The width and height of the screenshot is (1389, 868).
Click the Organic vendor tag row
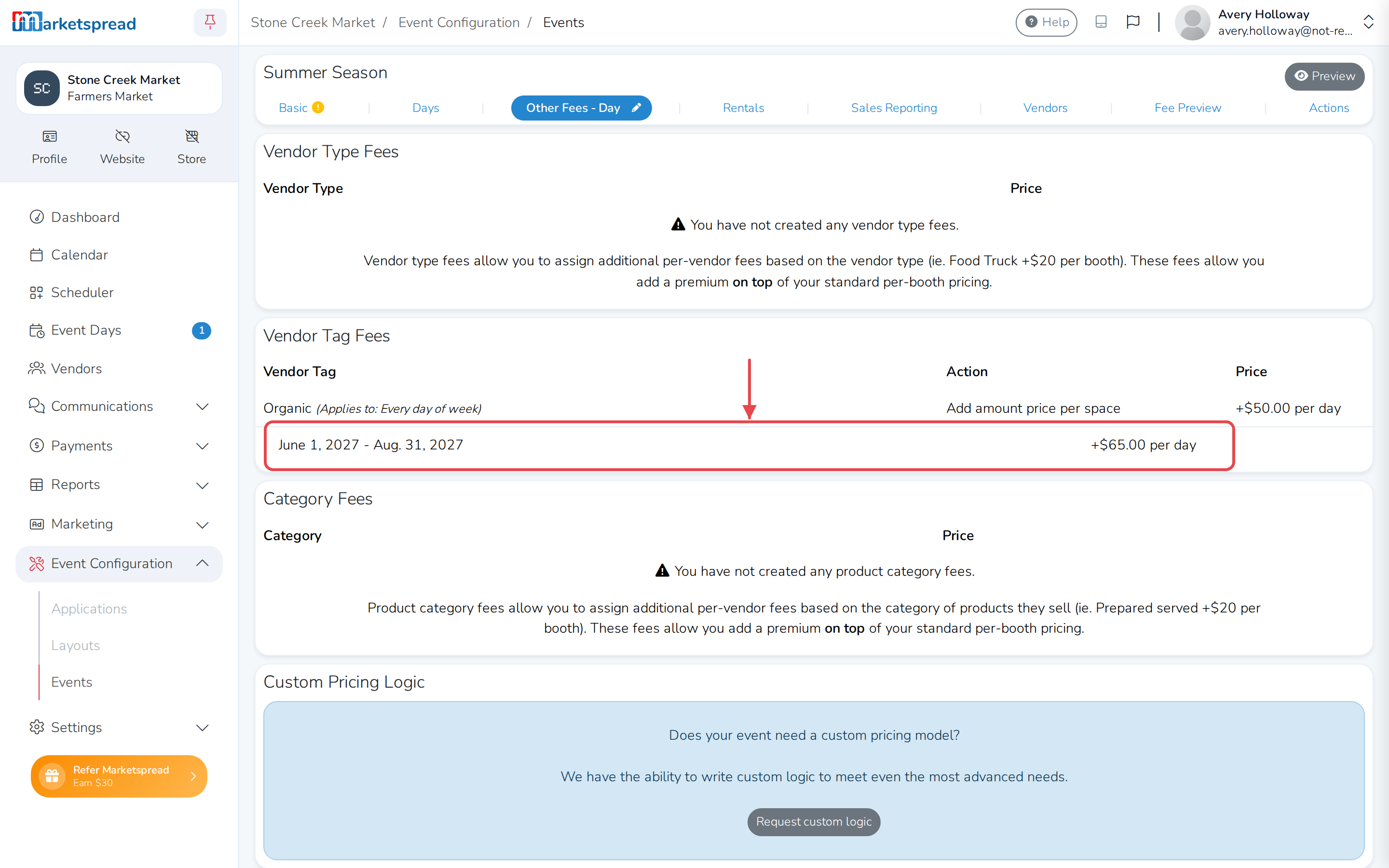(x=813, y=408)
